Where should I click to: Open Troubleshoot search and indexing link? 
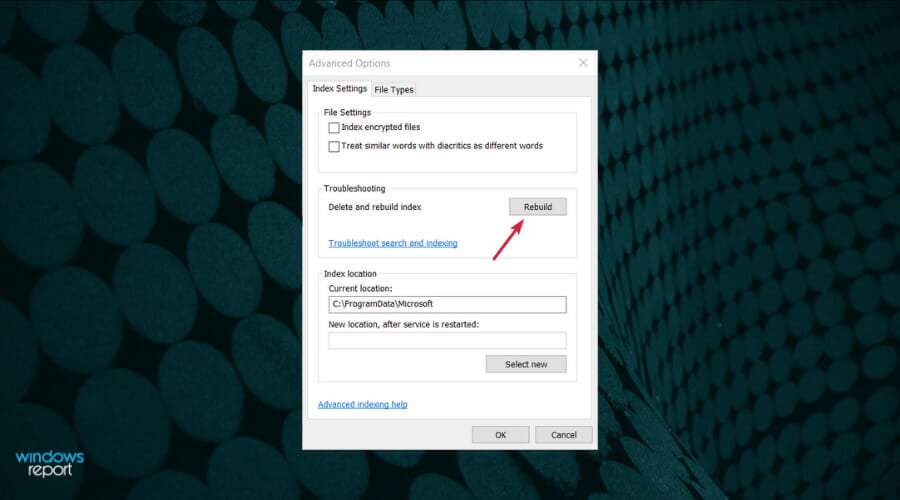pos(393,243)
